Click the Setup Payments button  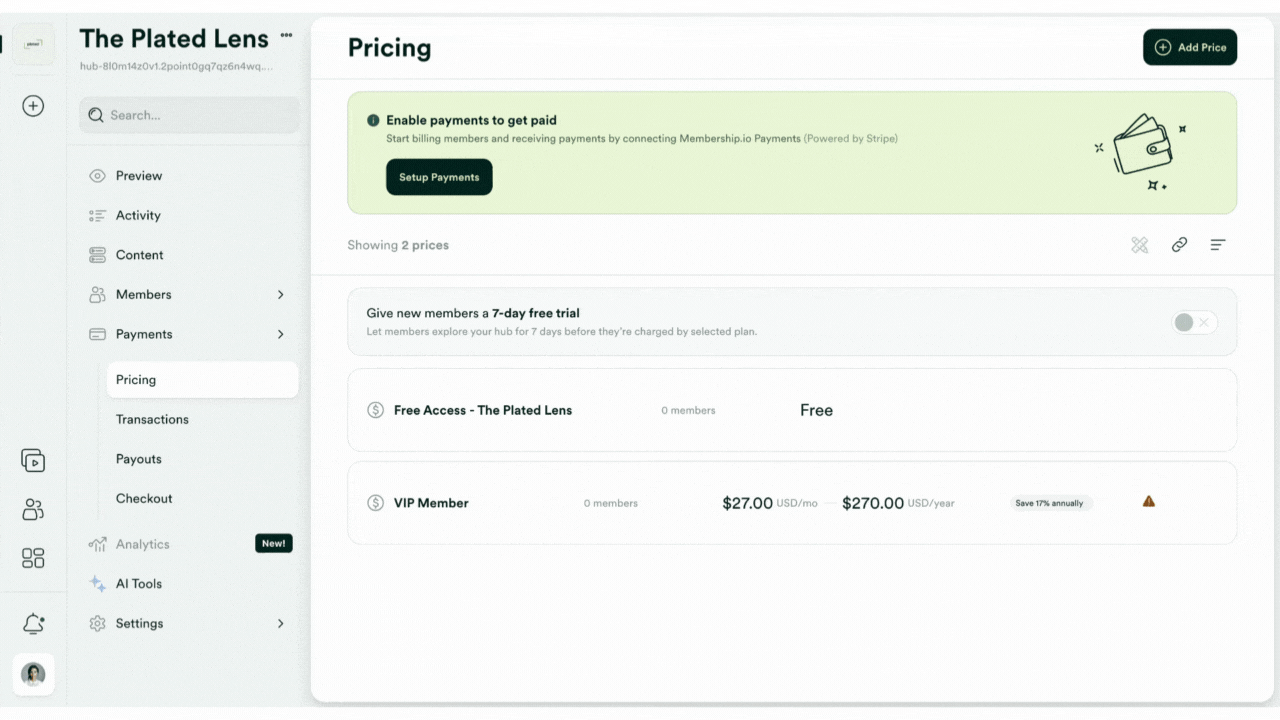[x=439, y=177]
